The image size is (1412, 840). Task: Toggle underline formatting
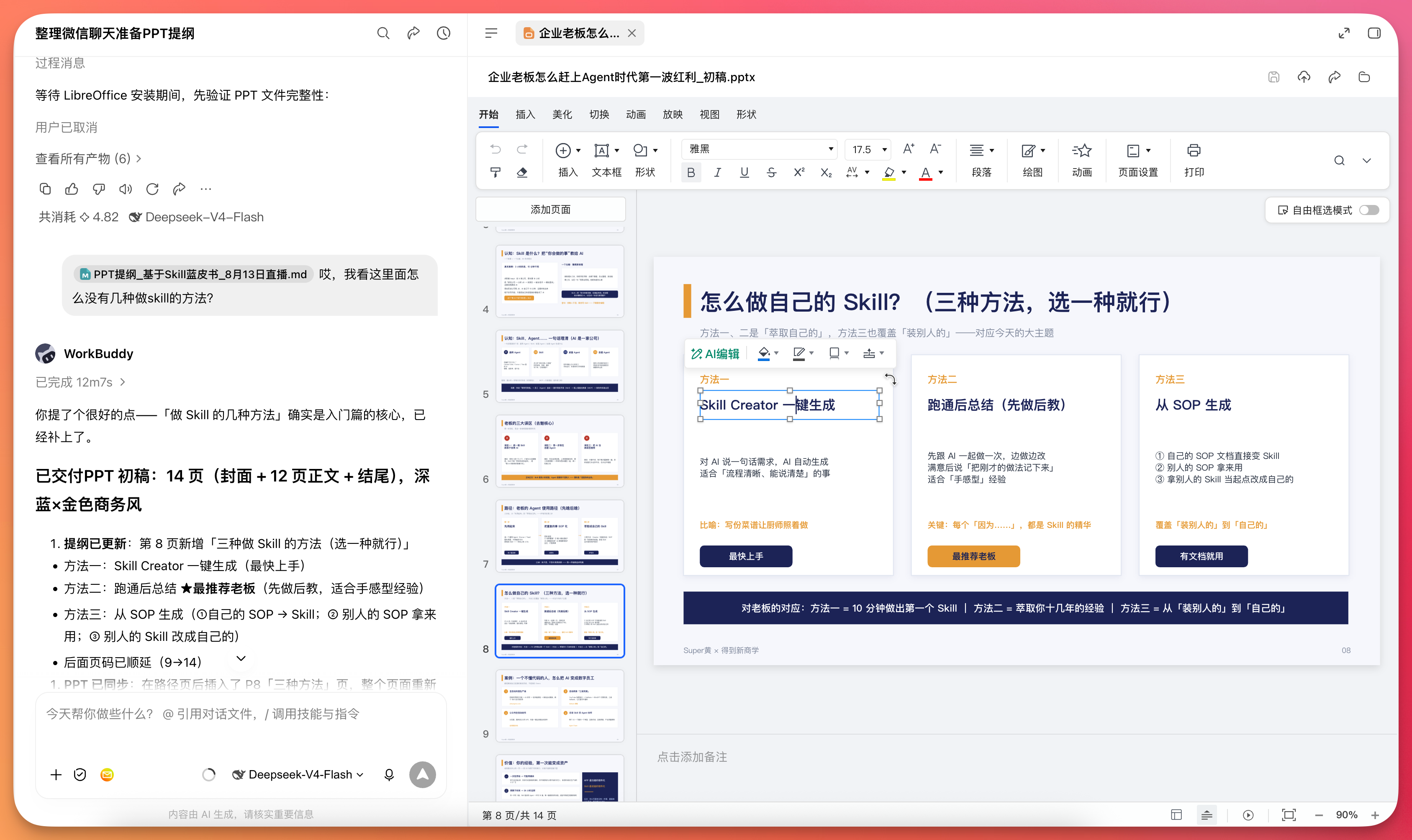(x=744, y=173)
